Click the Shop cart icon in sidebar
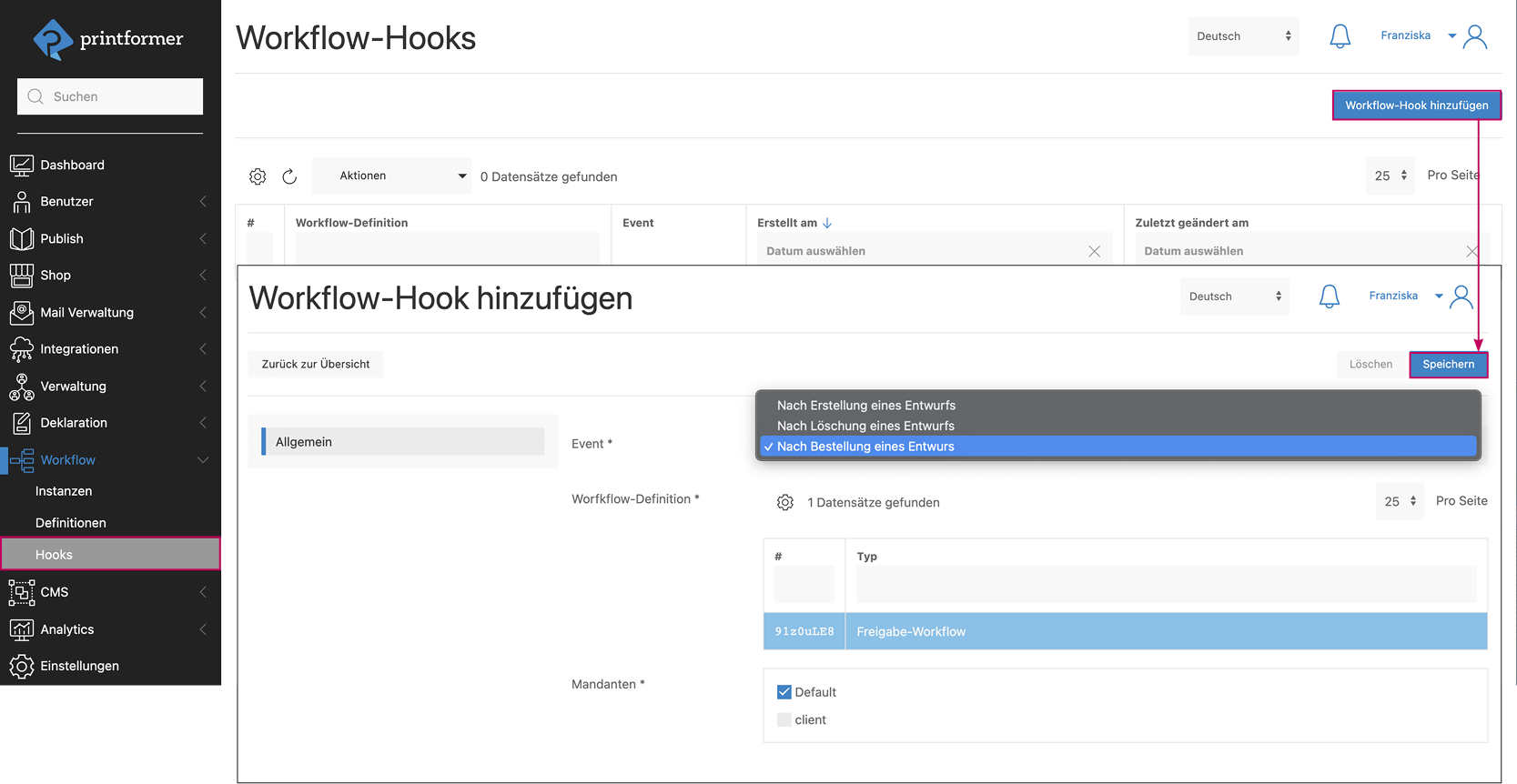Viewport: 1517px width, 784px height. pyautogui.click(x=21, y=275)
